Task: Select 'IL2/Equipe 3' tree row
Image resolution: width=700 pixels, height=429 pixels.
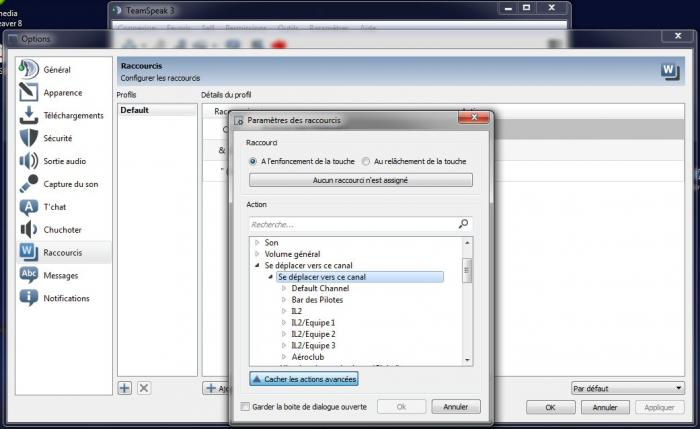Action: [x=313, y=346]
